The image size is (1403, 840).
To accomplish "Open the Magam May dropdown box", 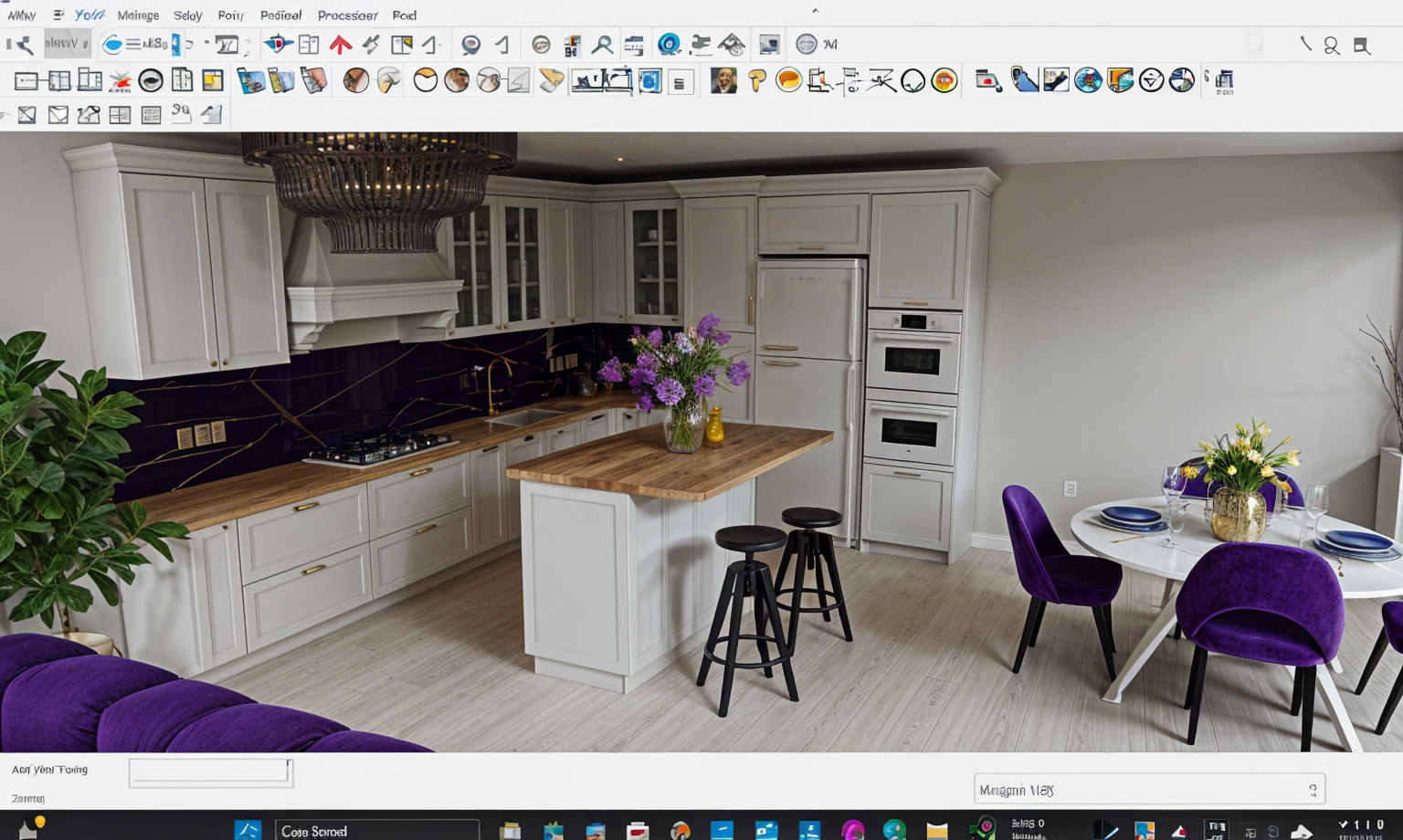I will [1148, 790].
